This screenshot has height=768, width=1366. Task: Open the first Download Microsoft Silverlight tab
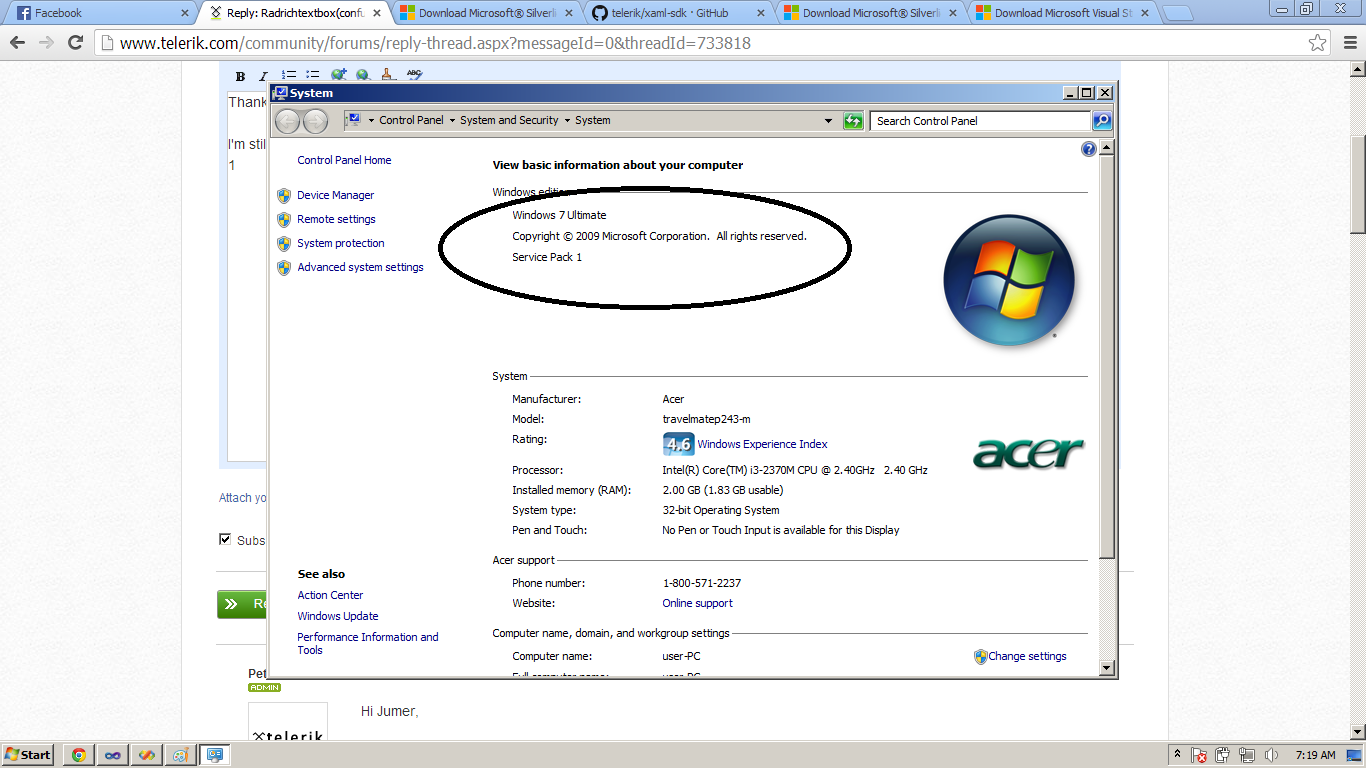pos(487,13)
